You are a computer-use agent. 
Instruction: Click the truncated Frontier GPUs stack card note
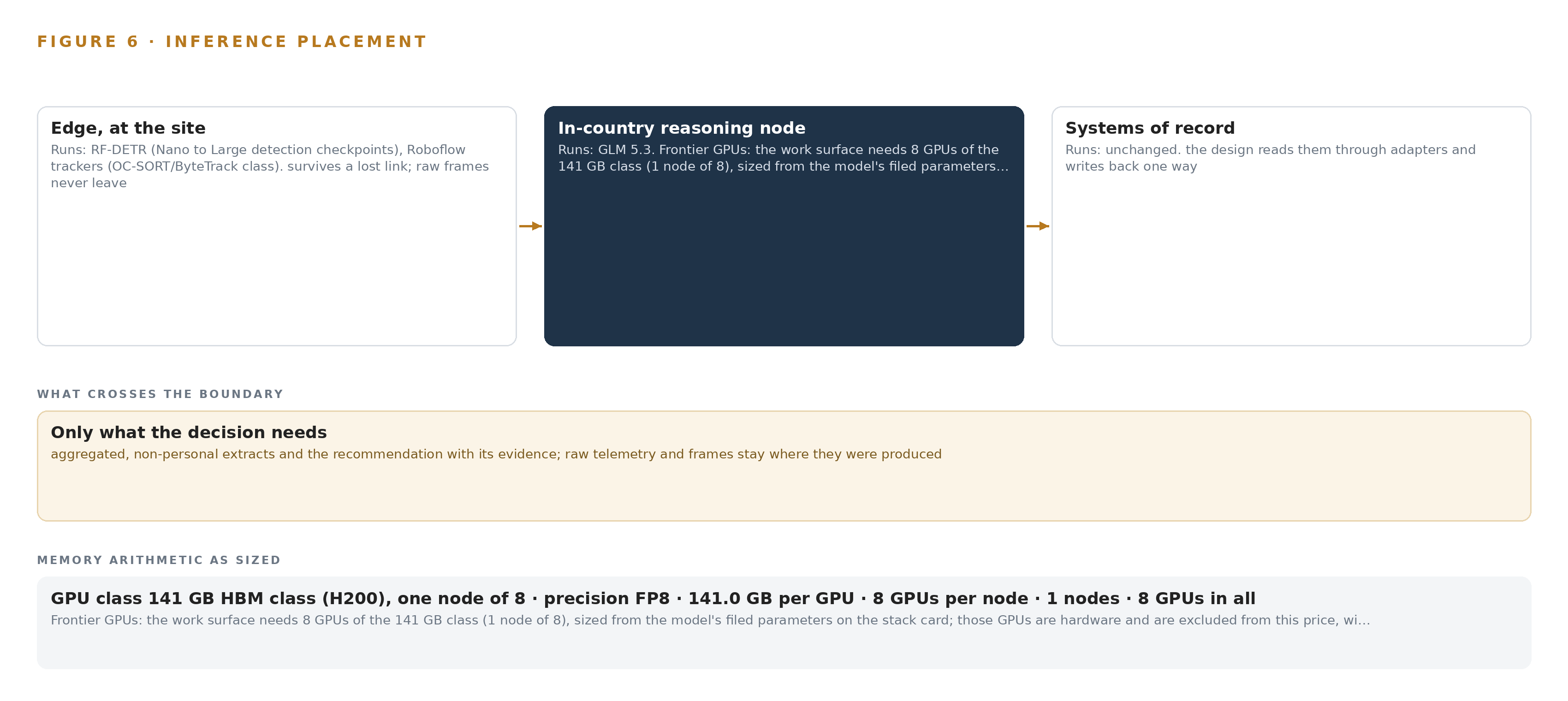pyautogui.click(x=710, y=620)
